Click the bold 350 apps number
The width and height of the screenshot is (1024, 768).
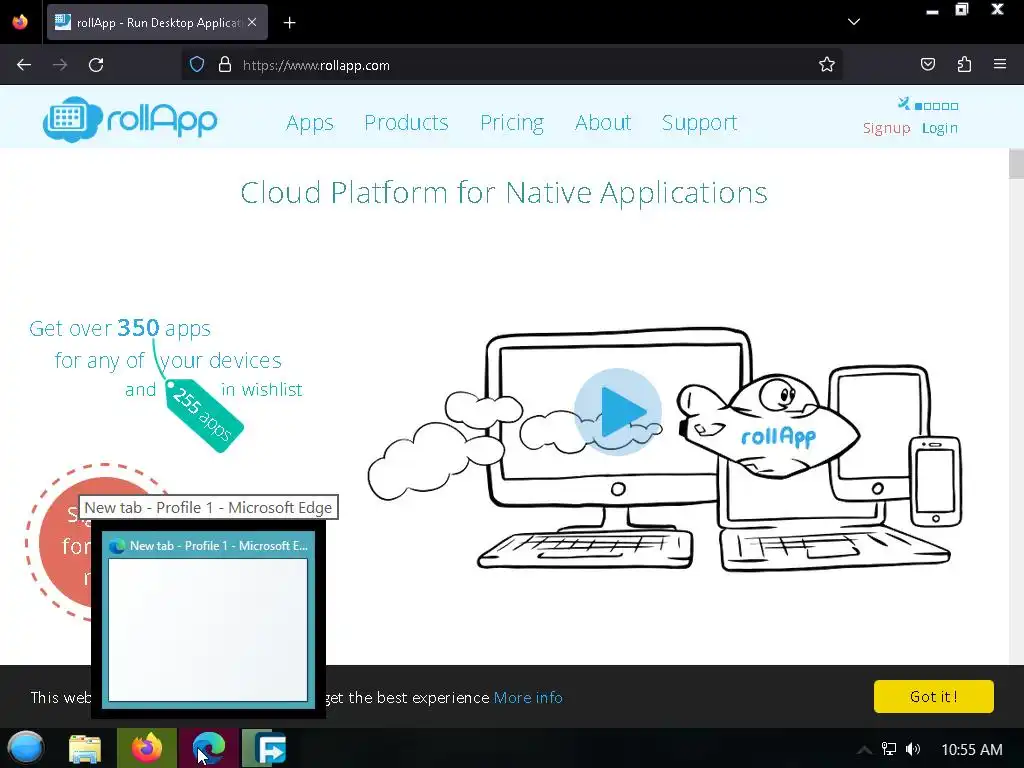tap(138, 327)
